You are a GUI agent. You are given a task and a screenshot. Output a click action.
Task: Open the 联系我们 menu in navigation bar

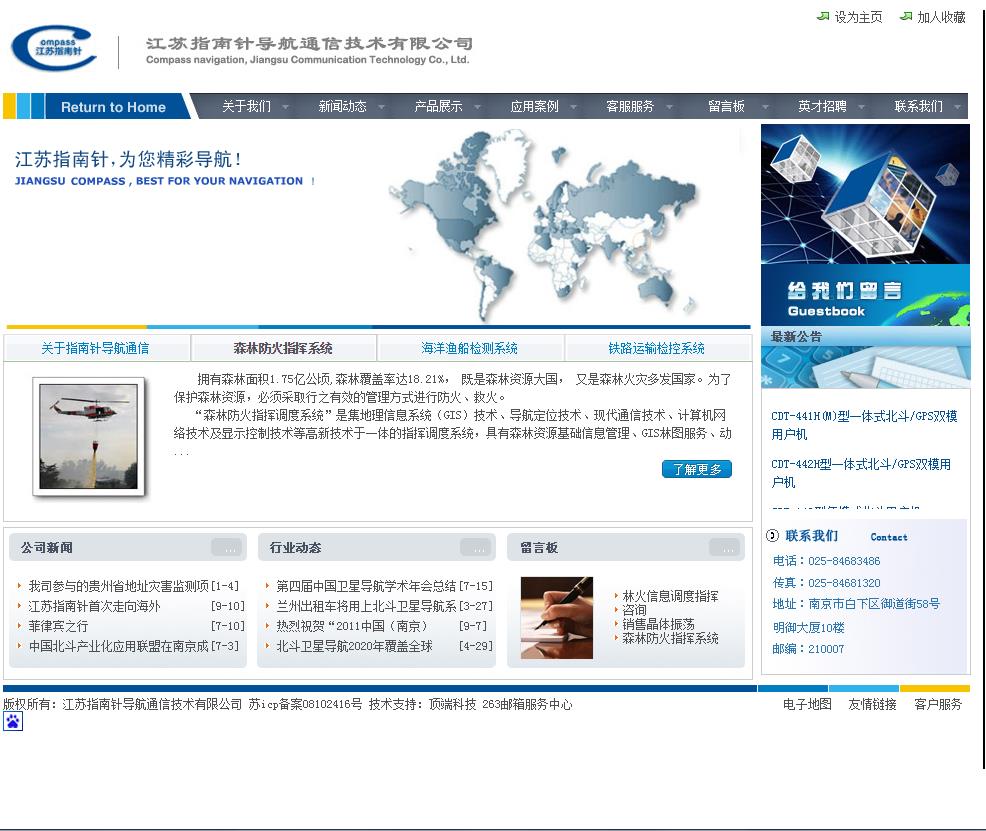(918, 106)
